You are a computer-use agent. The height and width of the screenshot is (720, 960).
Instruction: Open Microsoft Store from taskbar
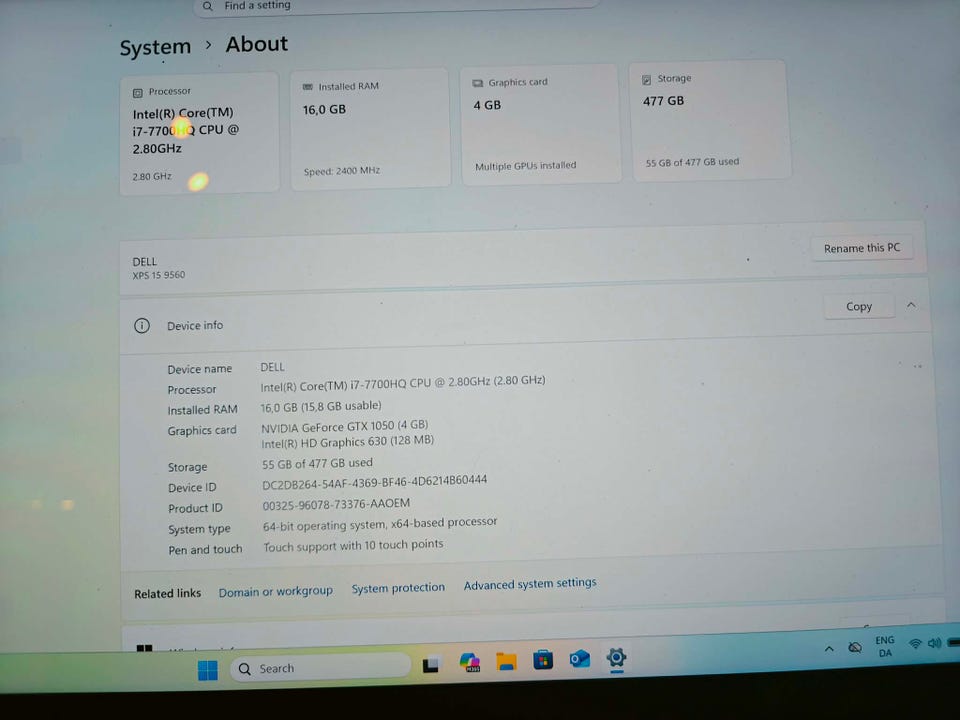(542, 660)
